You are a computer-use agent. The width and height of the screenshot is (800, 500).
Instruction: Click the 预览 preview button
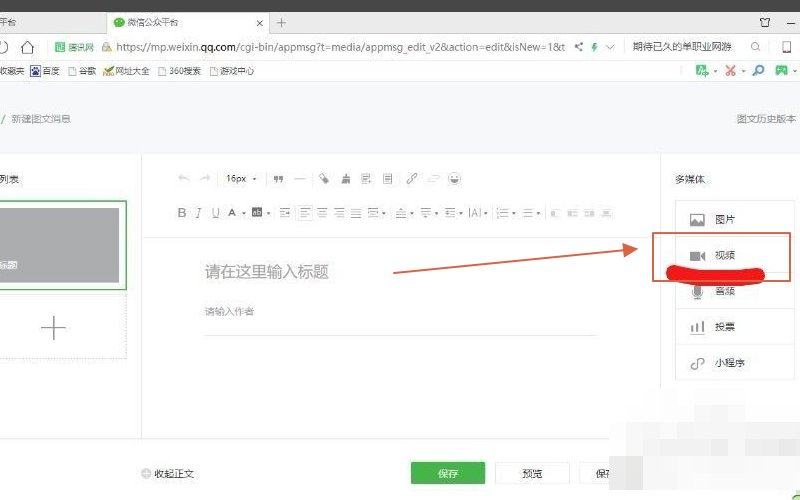coord(532,473)
